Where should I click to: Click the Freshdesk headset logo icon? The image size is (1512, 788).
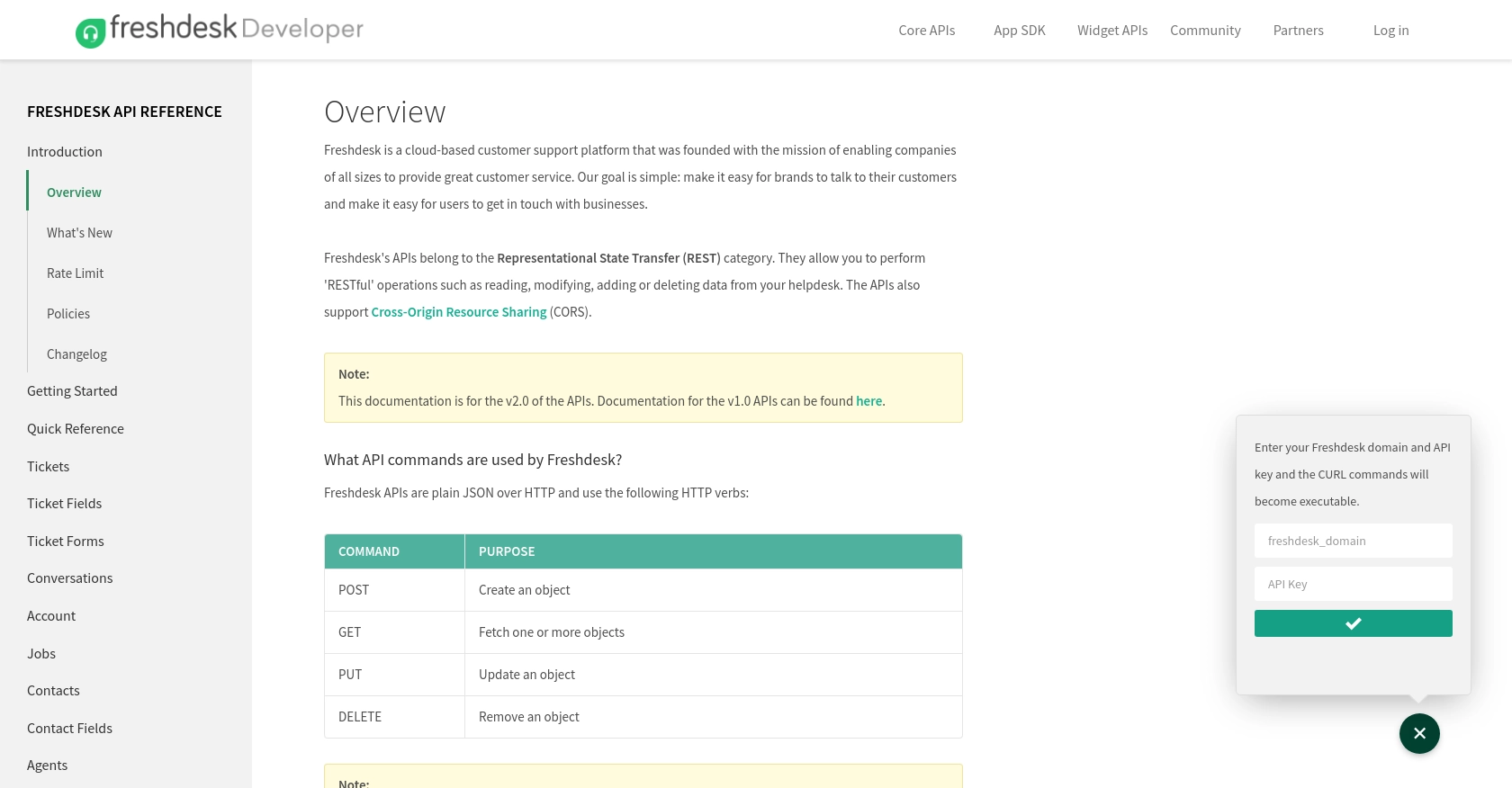click(90, 33)
